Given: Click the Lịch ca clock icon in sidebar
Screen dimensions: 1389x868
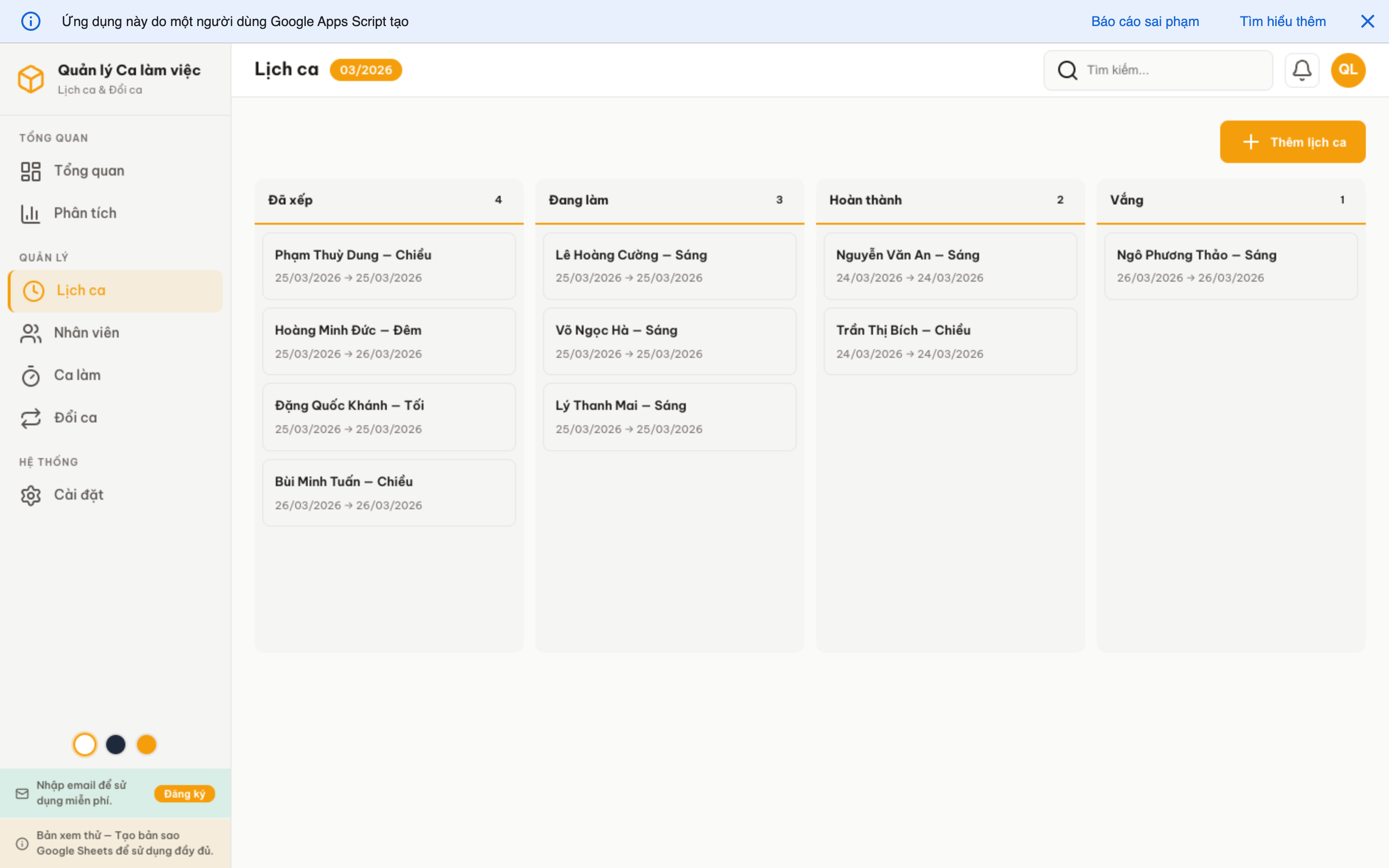Looking at the screenshot, I should [x=33, y=290].
